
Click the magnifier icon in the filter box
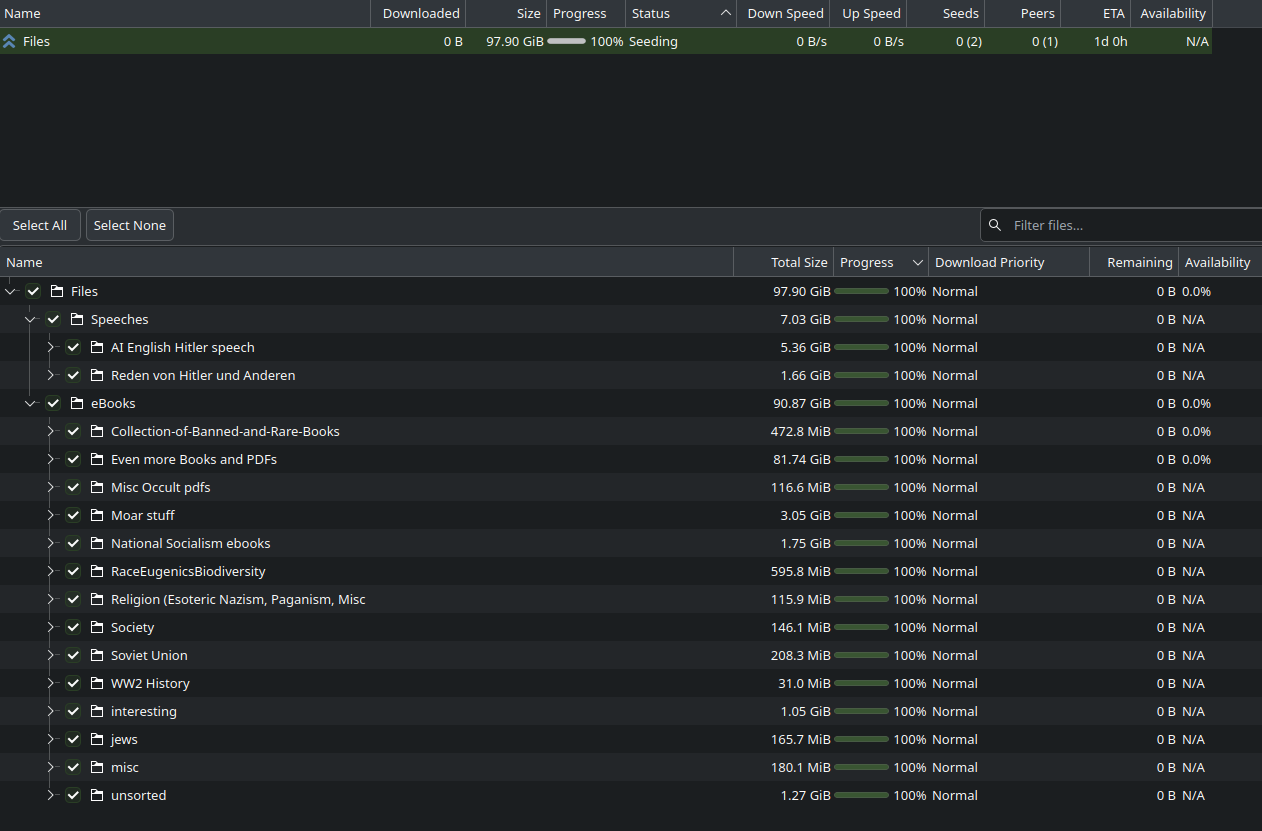point(995,225)
